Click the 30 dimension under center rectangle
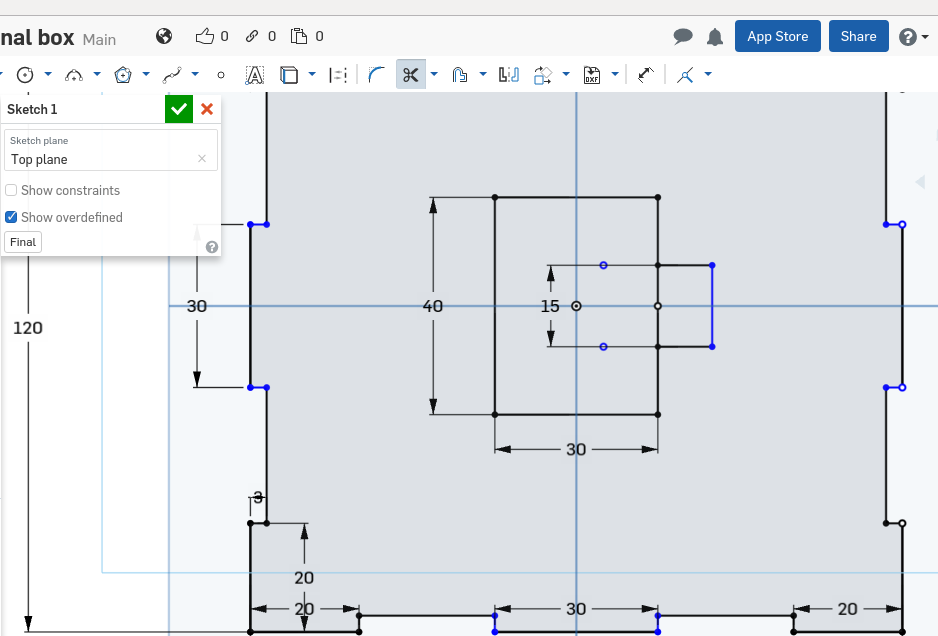 pos(575,449)
